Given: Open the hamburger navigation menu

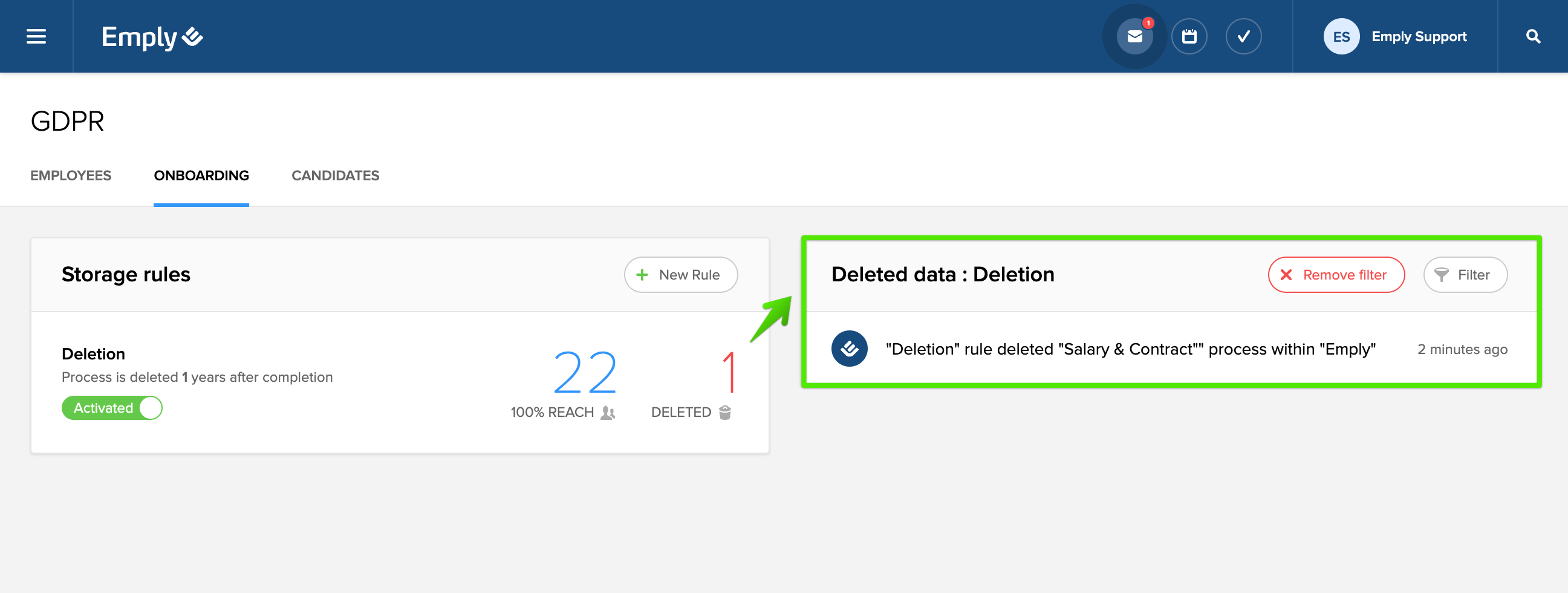Looking at the screenshot, I should [36, 36].
